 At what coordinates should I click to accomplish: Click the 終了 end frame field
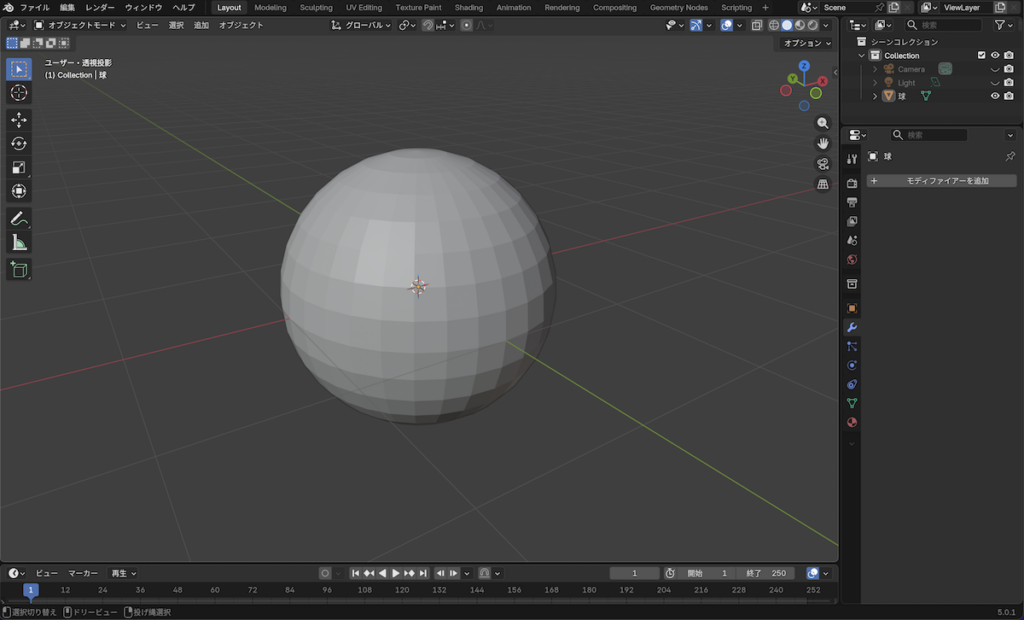(767, 573)
